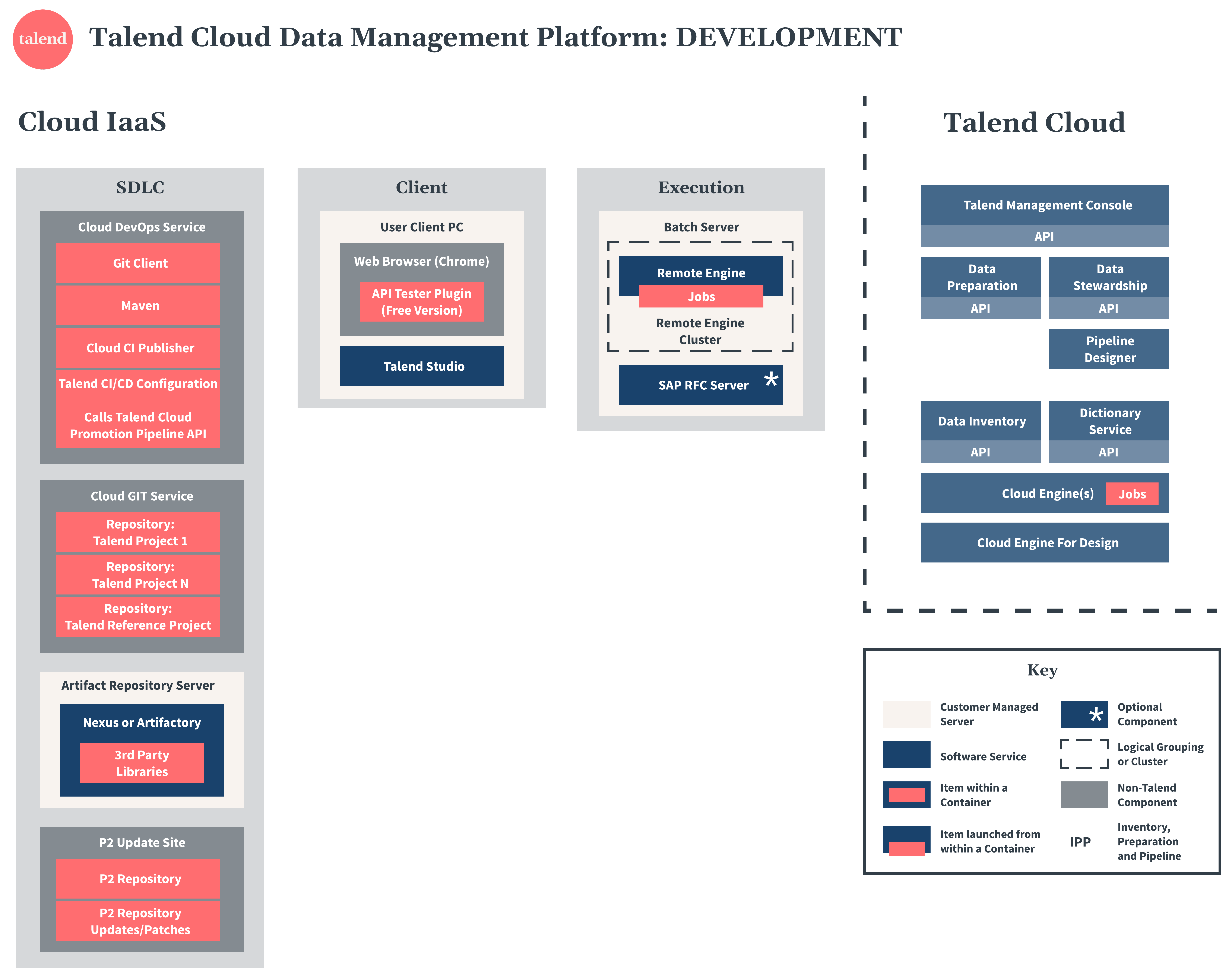
Task: Click the API bar under Dictionary Service
Action: coord(1109,452)
